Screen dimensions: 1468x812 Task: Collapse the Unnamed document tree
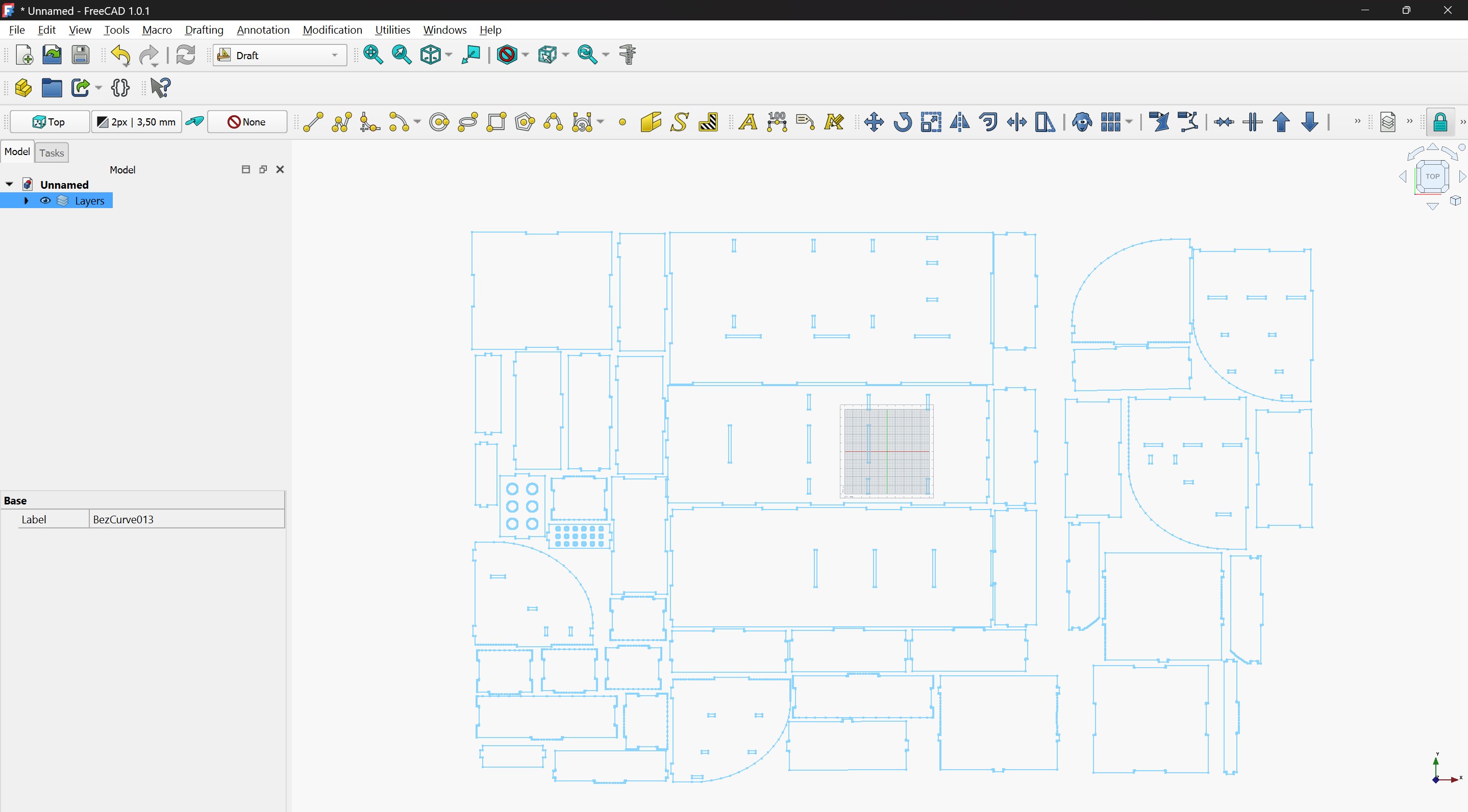point(9,185)
